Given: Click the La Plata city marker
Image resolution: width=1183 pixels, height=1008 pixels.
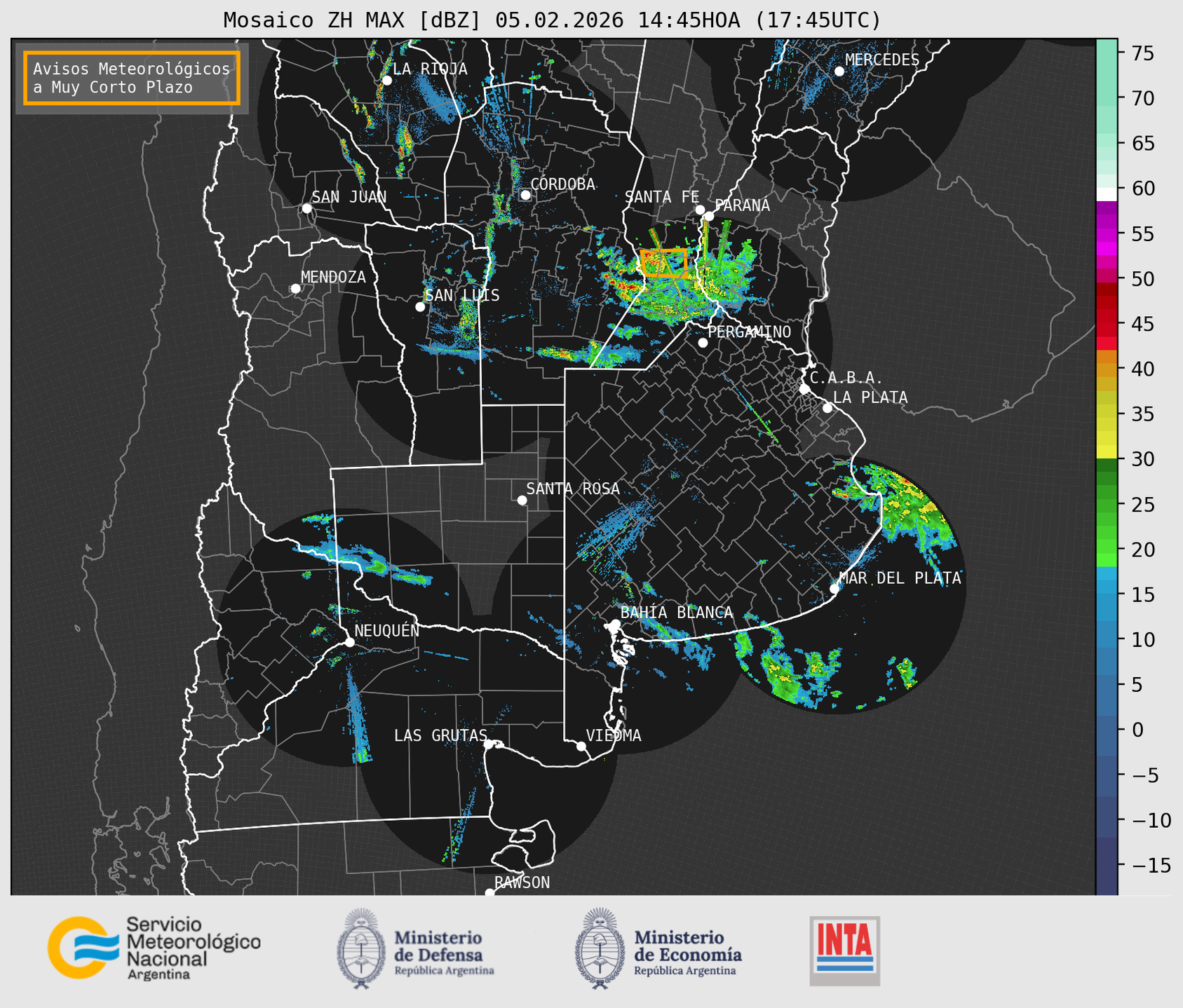Looking at the screenshot, I should pyautogui.click(x=827, y=408).
